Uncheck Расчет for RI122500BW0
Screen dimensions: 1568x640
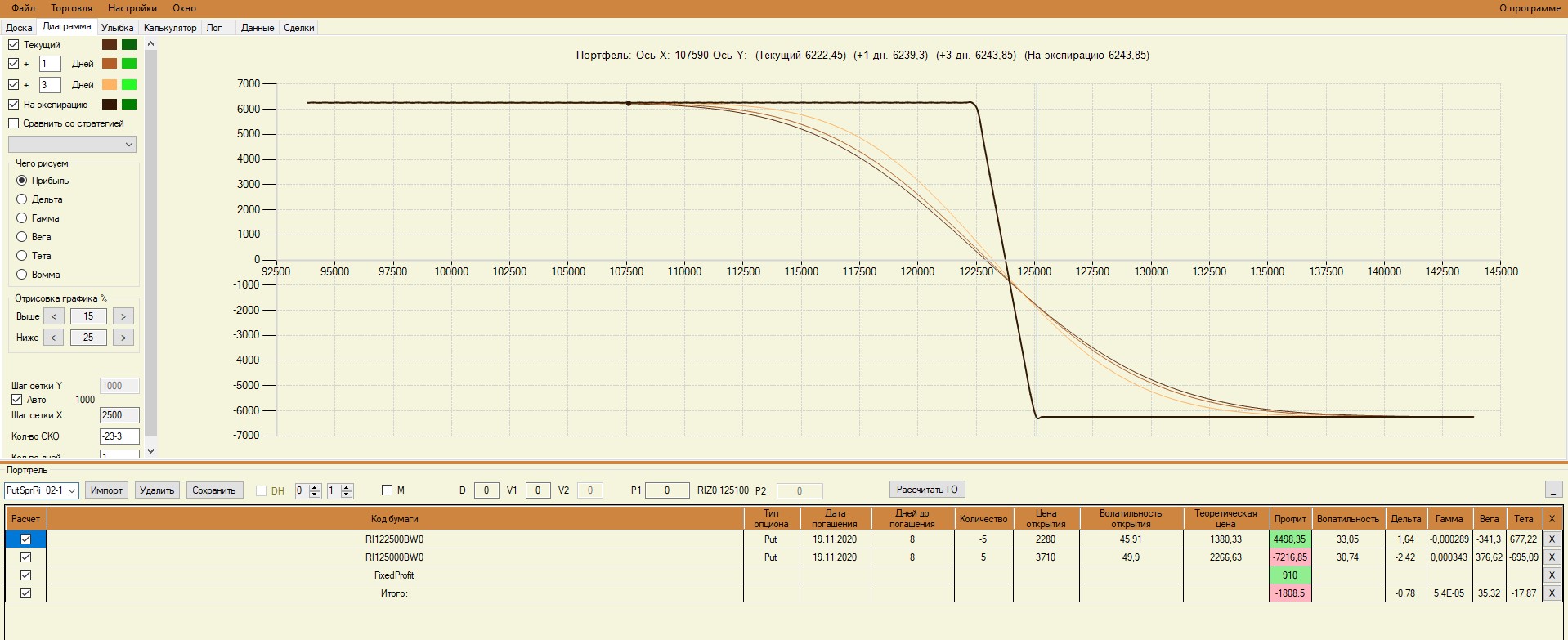tap(26, 539)
